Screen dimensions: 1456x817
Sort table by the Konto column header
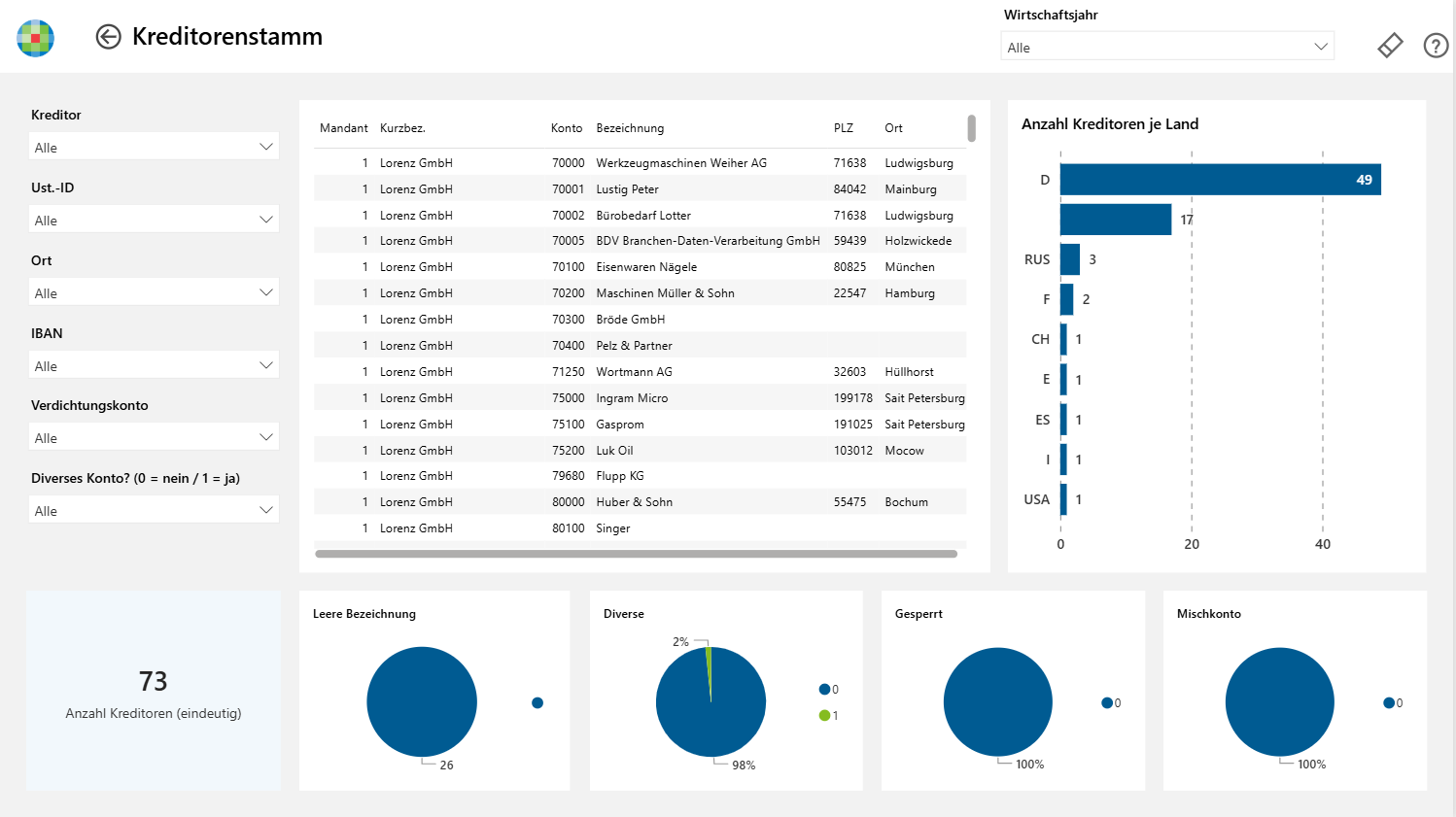[x=567, y=128]
